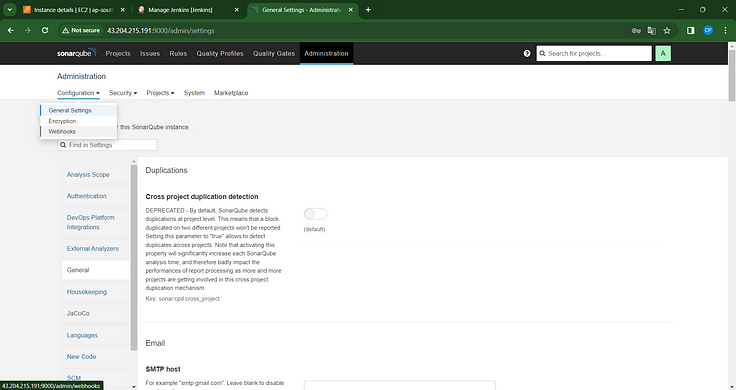Reload the page with refresh icon

pos(45,31)
